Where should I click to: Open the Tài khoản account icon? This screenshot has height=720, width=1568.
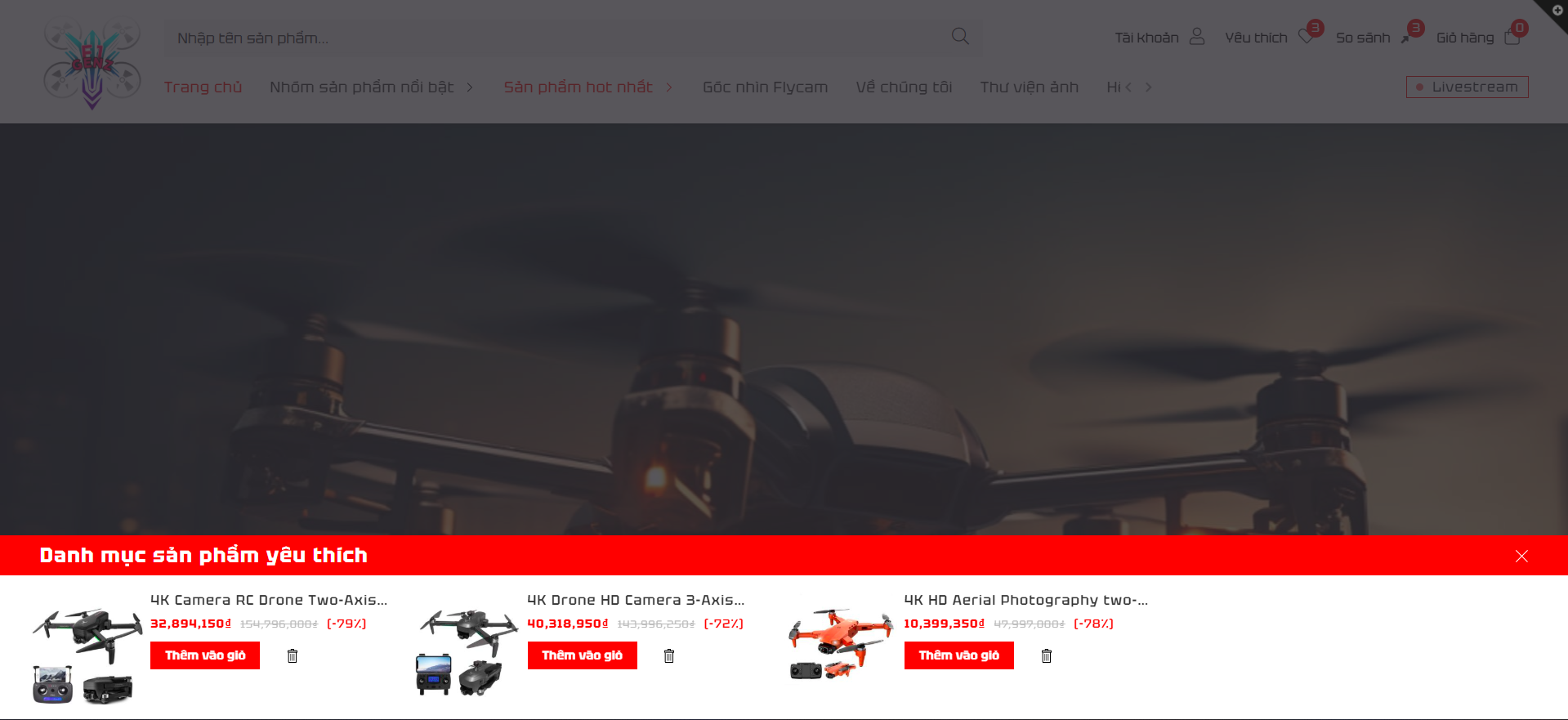(1196, 37)
